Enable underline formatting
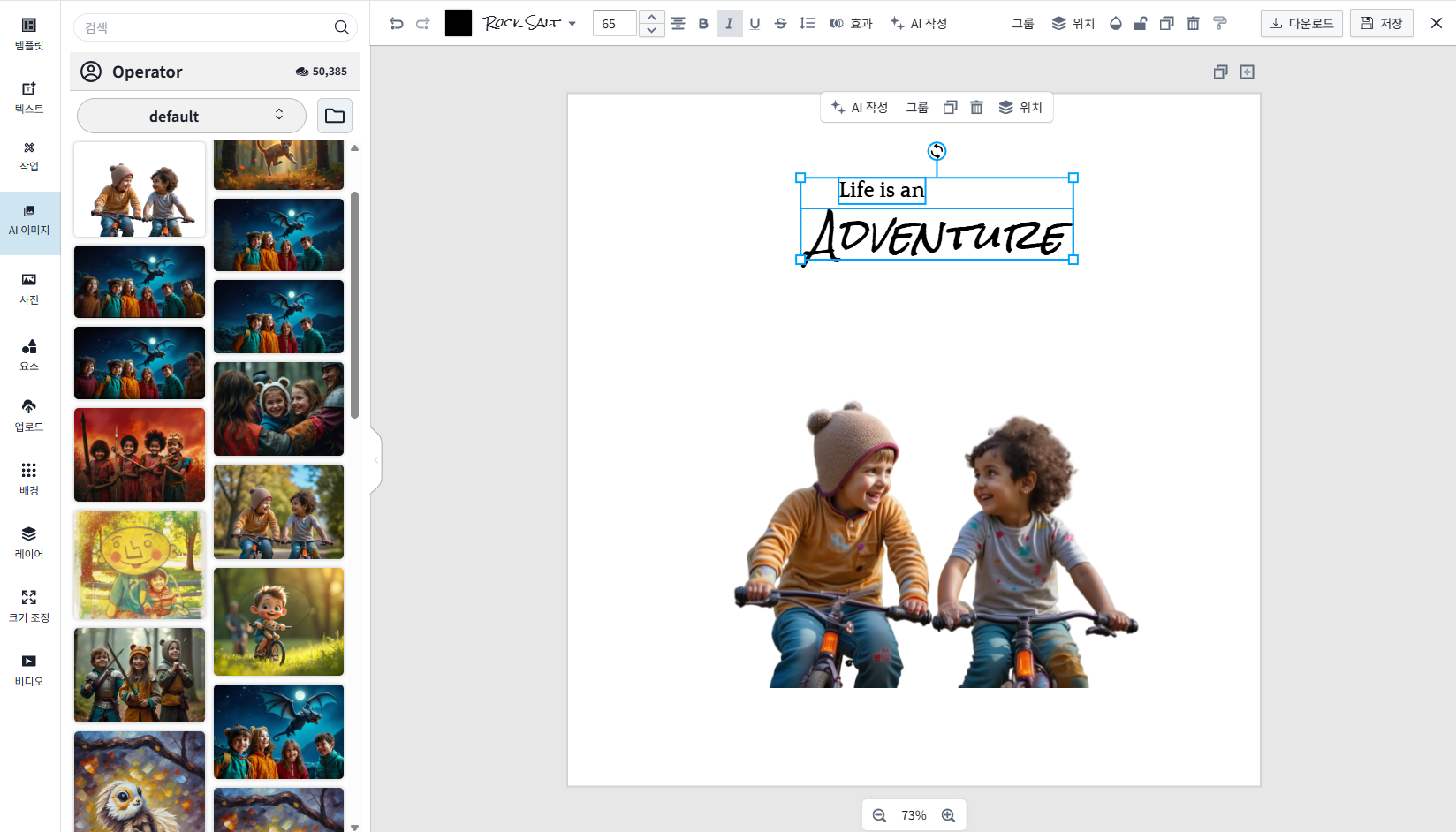The height and width of the screenshot is (832, 1456). (x=755, y=24)
